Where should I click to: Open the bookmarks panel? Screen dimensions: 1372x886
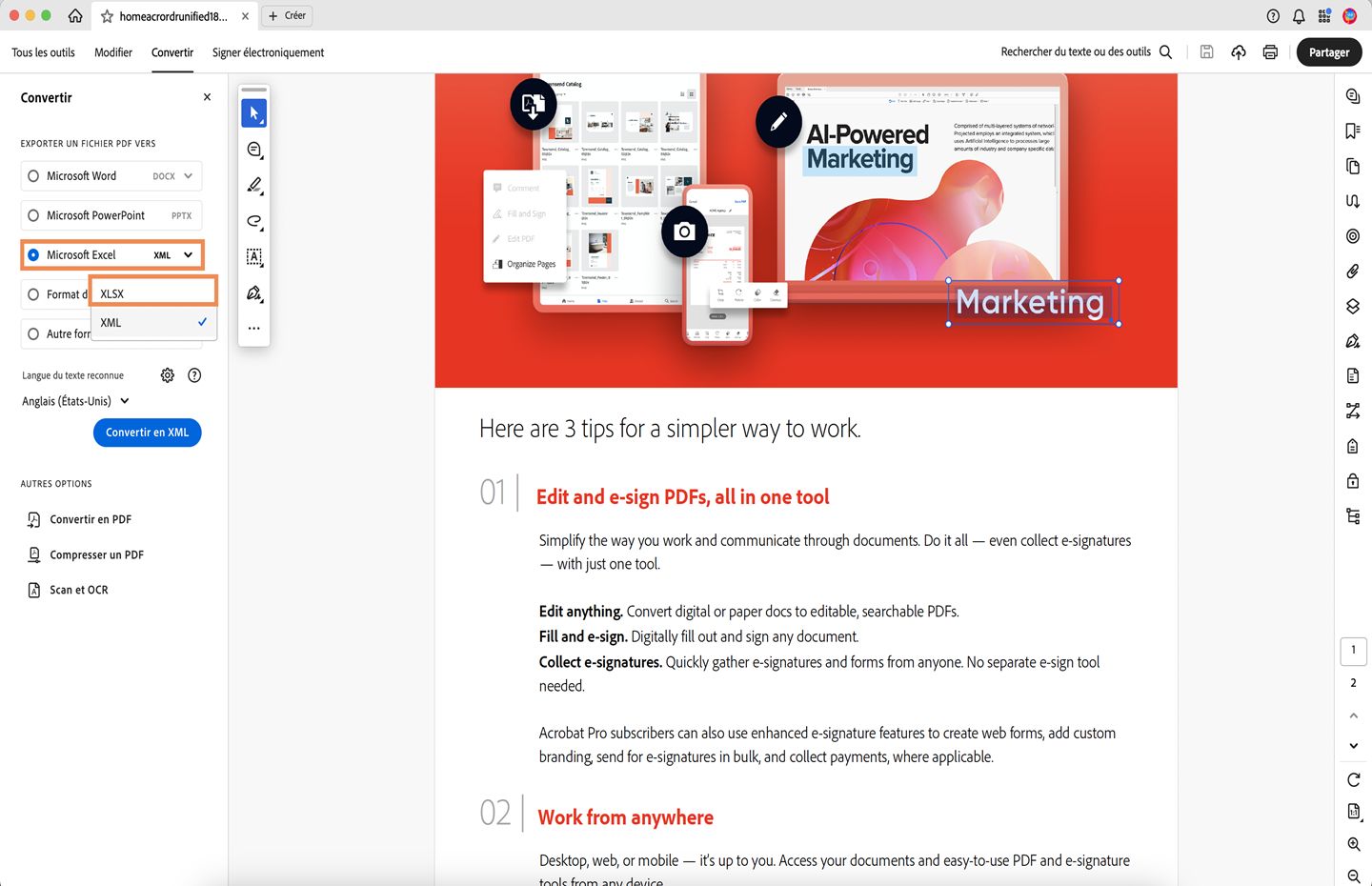click(x=1353, y=131)
